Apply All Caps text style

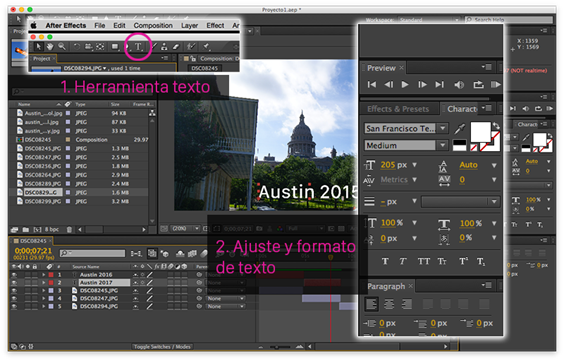pos(424,261)
